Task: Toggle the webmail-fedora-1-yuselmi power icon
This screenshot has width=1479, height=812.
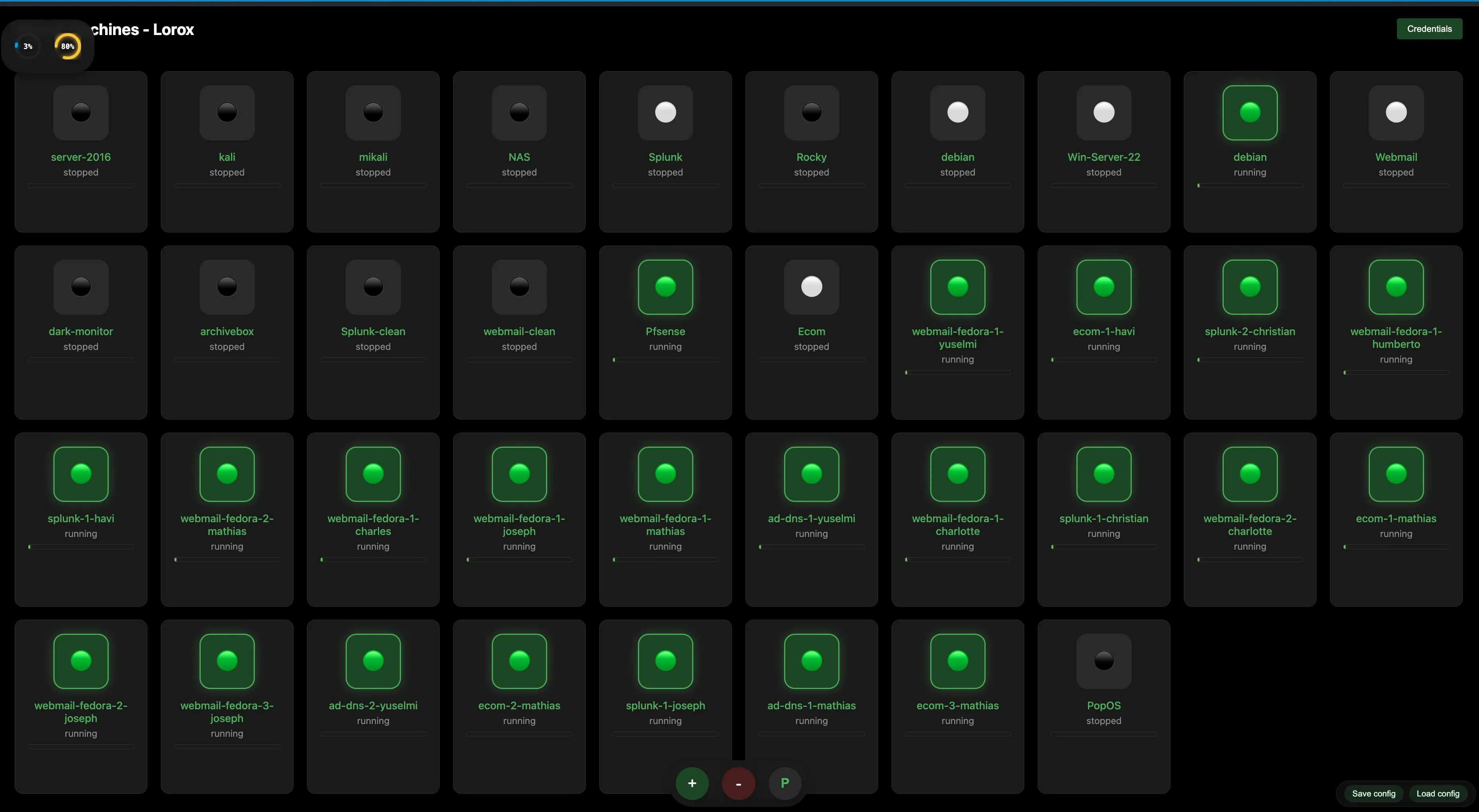Action: click(958, 287)
